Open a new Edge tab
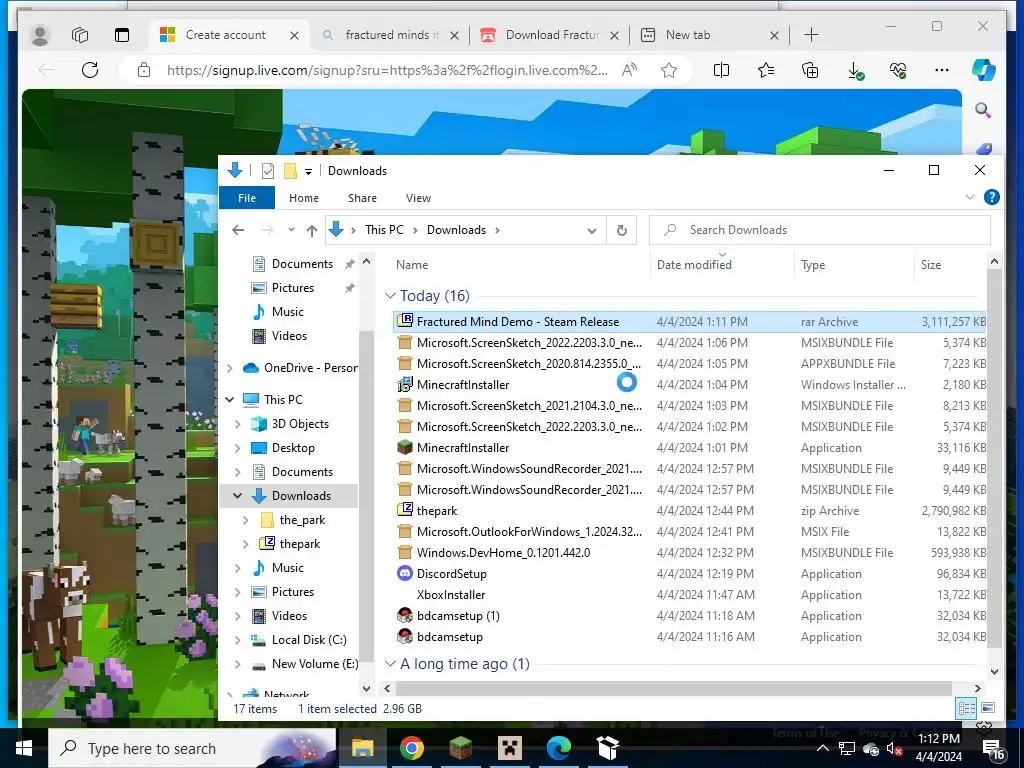Screen dimensions: 1024x768 (x=811, y=35)
